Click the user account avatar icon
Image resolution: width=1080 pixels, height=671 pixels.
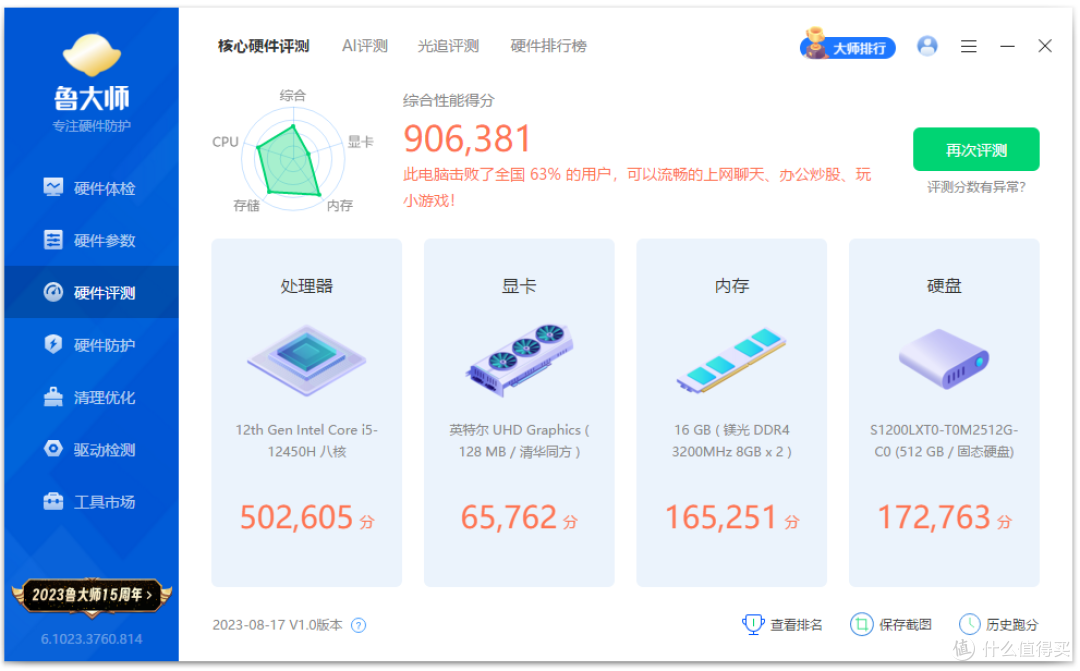tap(927, 46)
